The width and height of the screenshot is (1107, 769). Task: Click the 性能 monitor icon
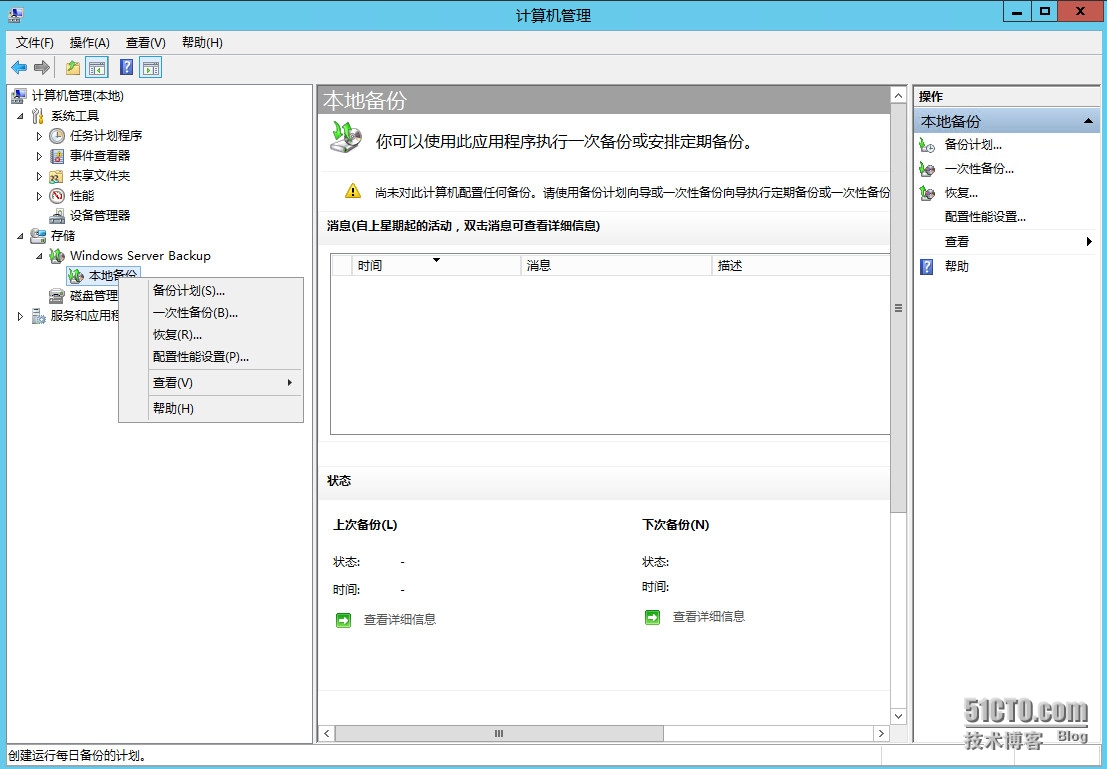pyautogui.click(x=57, y=196)
